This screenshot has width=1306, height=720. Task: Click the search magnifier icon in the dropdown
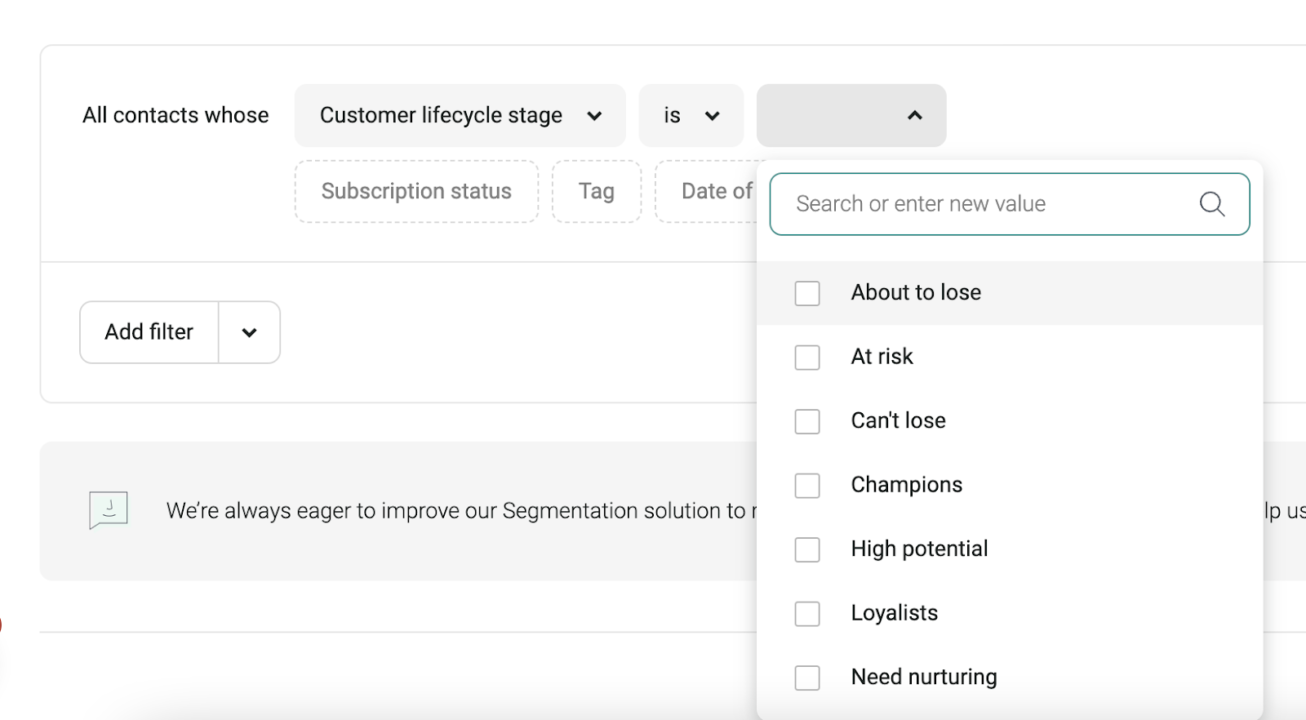(x=1212, y=204)
